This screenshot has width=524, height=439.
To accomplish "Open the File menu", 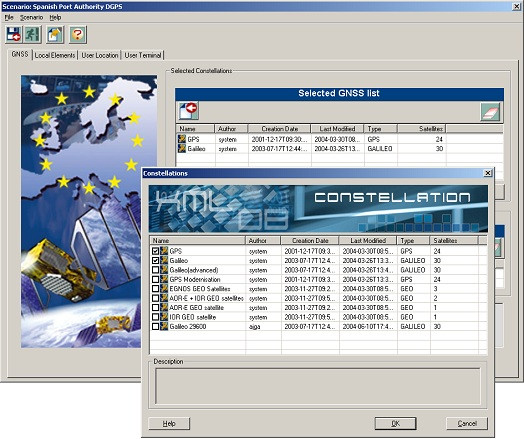I will pyautogui.click(x=9, y=17).
